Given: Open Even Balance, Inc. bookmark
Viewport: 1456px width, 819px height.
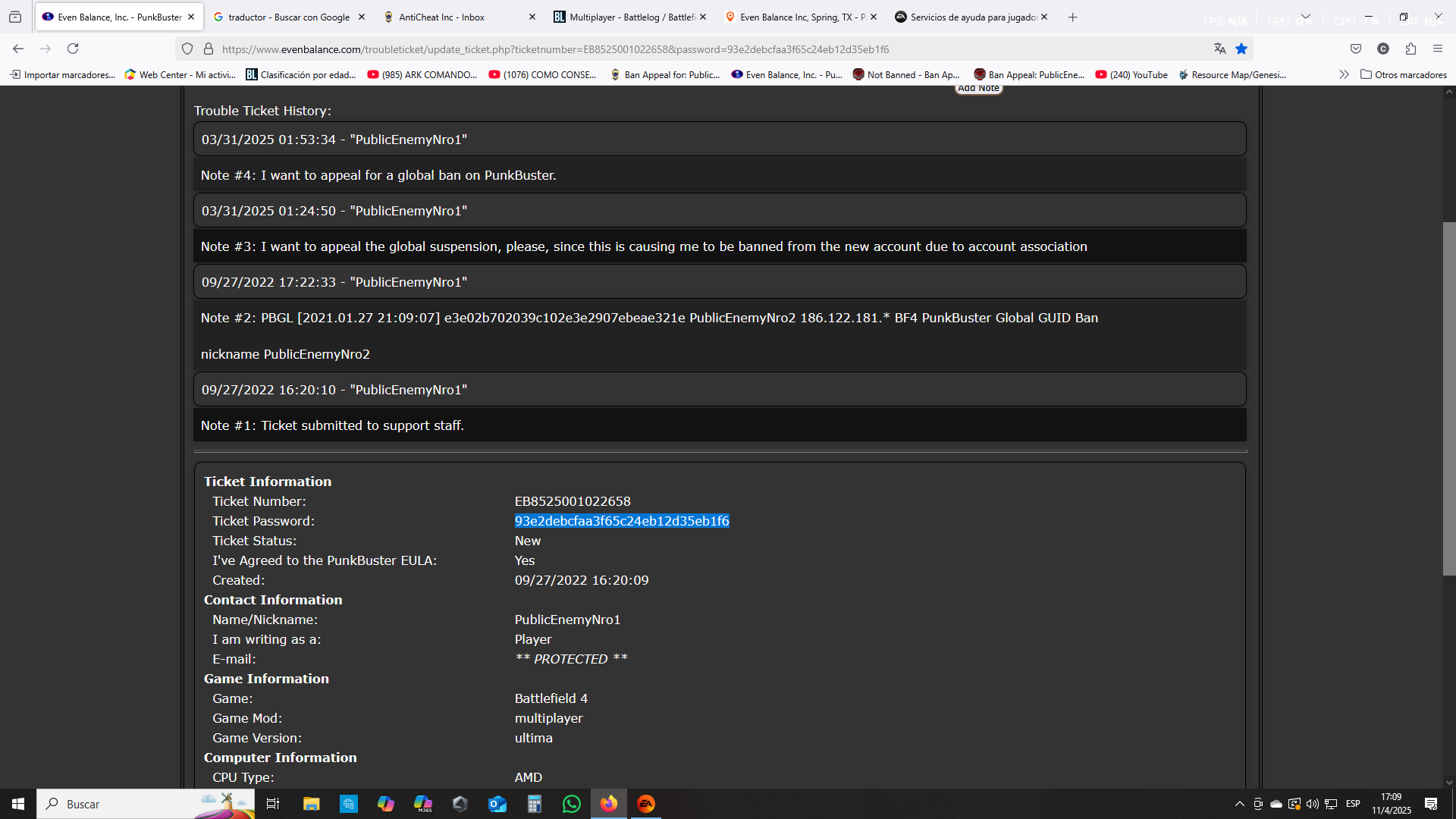Looking at the screenshot, I should [786, 74].
